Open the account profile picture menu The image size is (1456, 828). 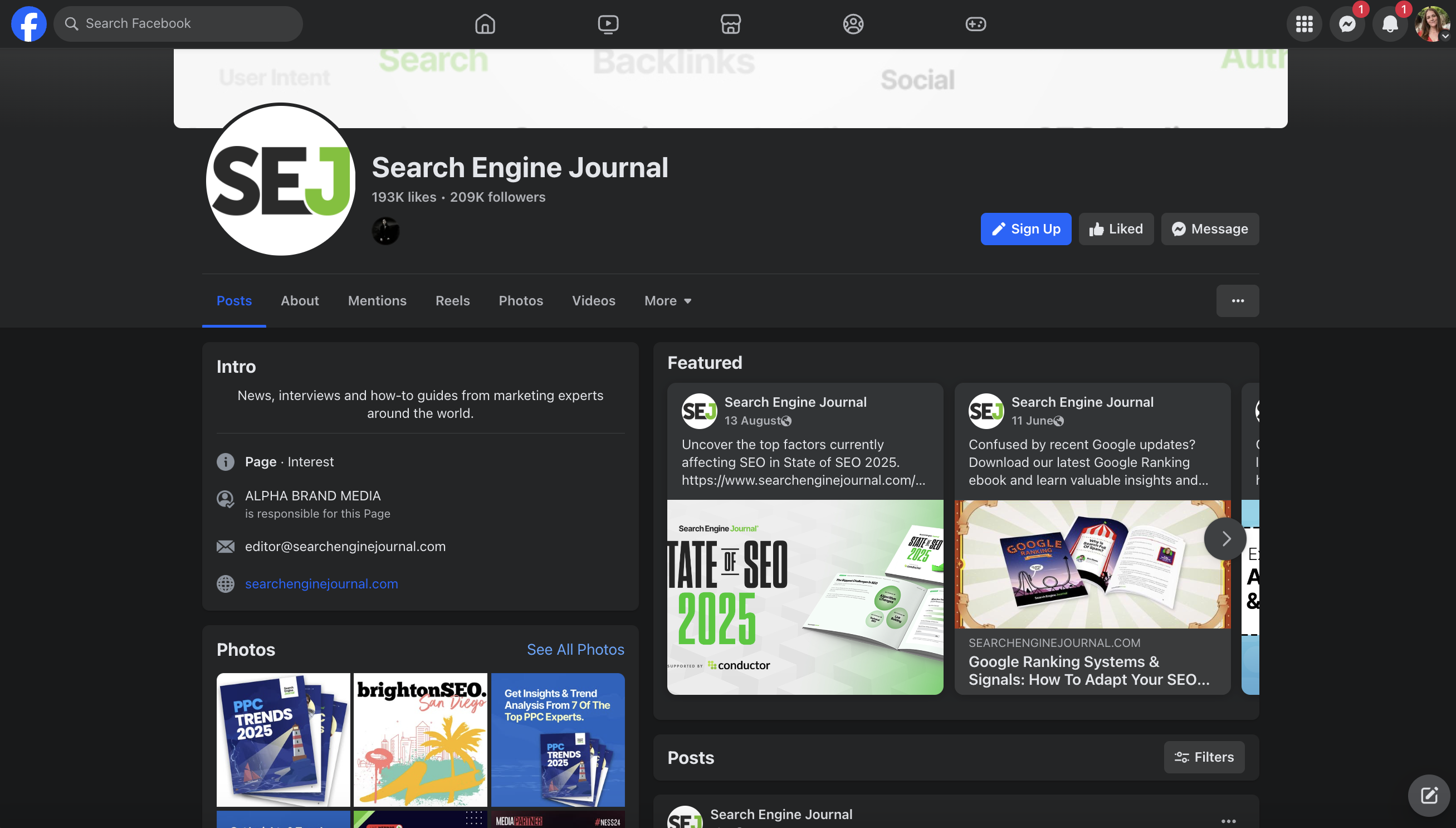click(1432, 24)
